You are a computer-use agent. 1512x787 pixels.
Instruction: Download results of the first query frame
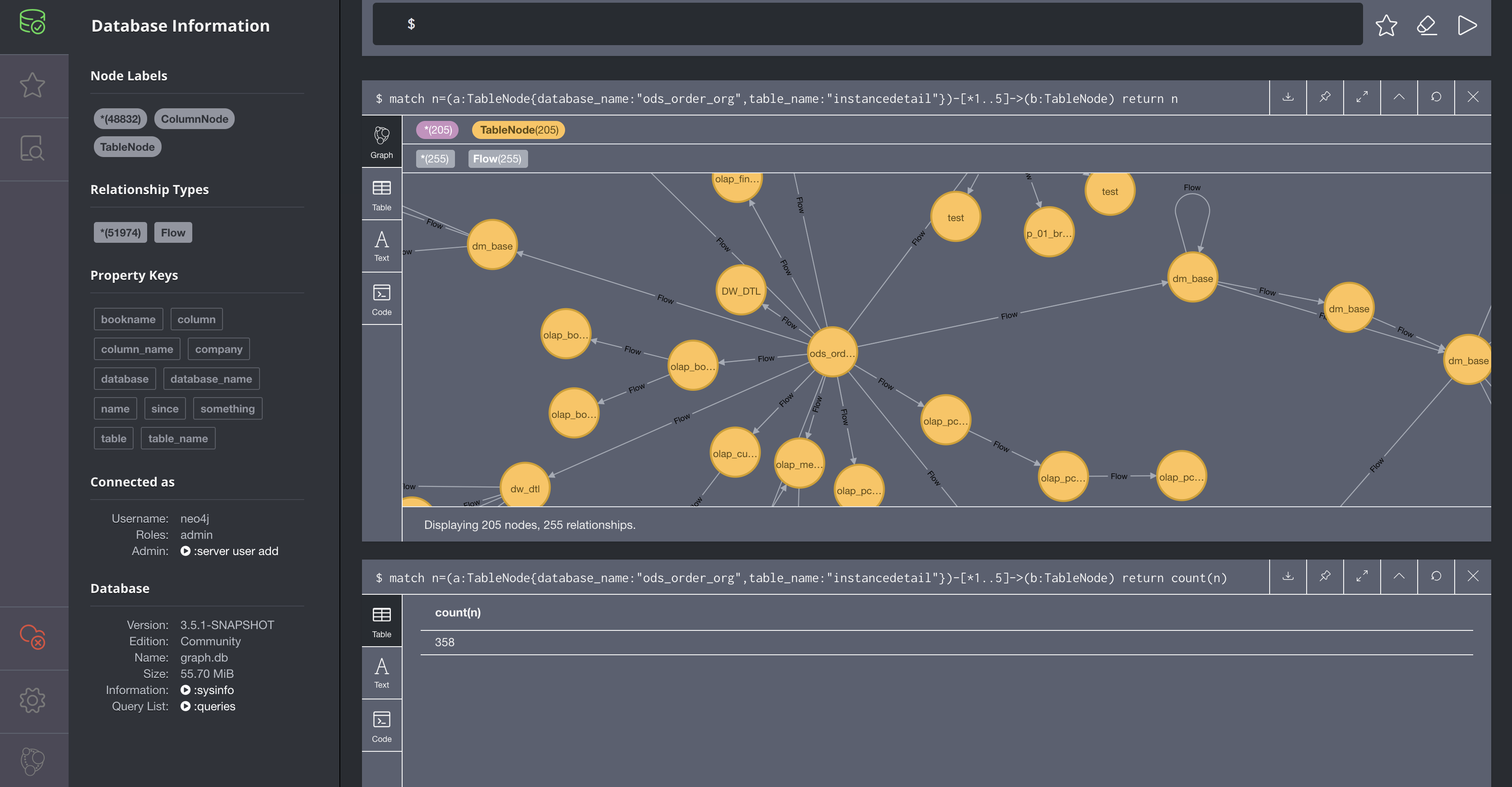tap(1288, 97)
